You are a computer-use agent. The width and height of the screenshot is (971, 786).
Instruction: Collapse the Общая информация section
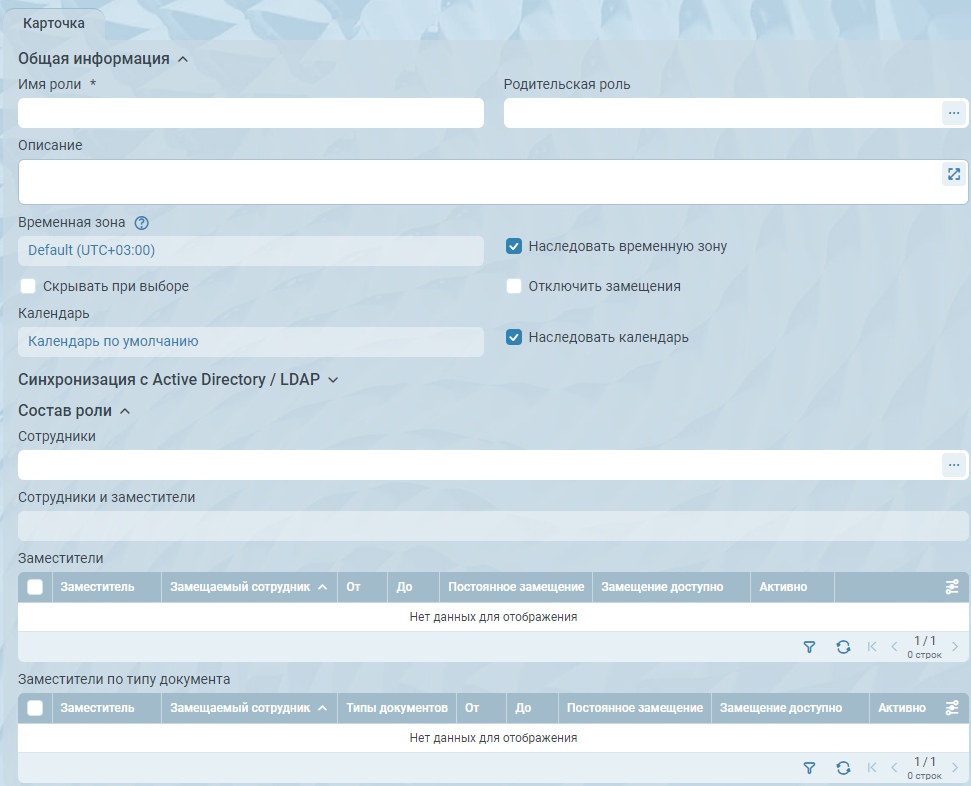pyautogui.click(x=182, y=59)
